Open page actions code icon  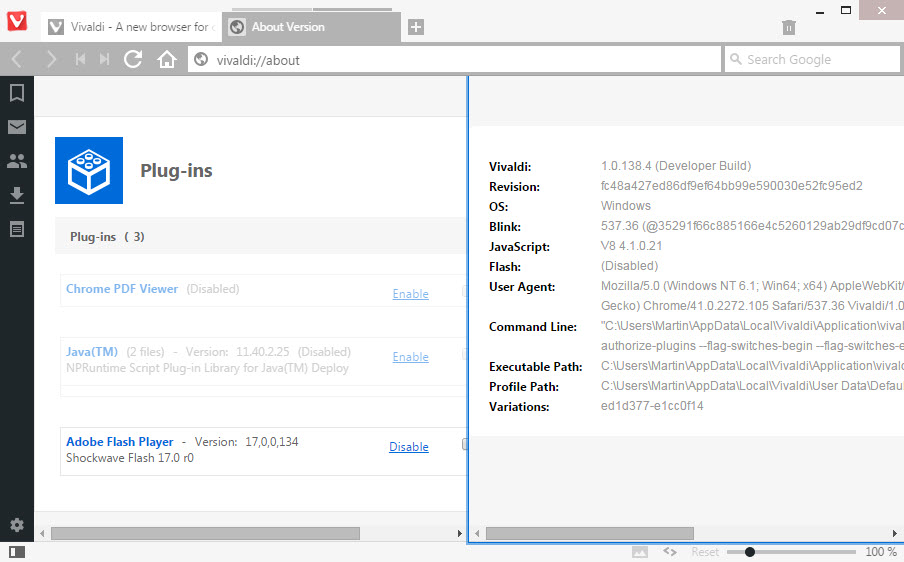click(669, 552)
